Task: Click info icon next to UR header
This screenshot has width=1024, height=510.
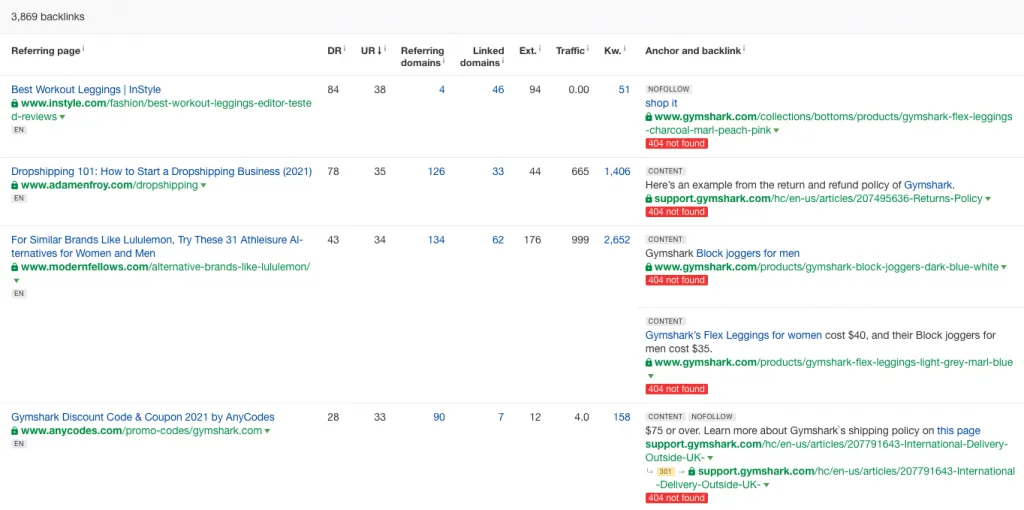Action: tap(385, 48)
